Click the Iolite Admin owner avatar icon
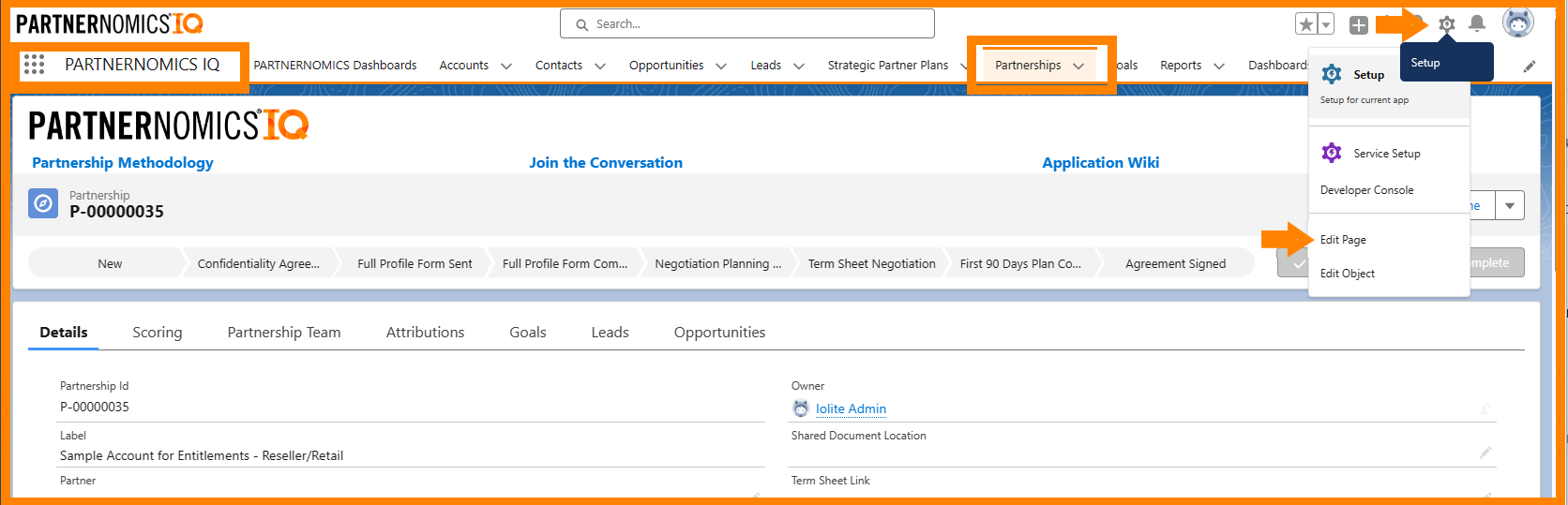 (801, 408)
